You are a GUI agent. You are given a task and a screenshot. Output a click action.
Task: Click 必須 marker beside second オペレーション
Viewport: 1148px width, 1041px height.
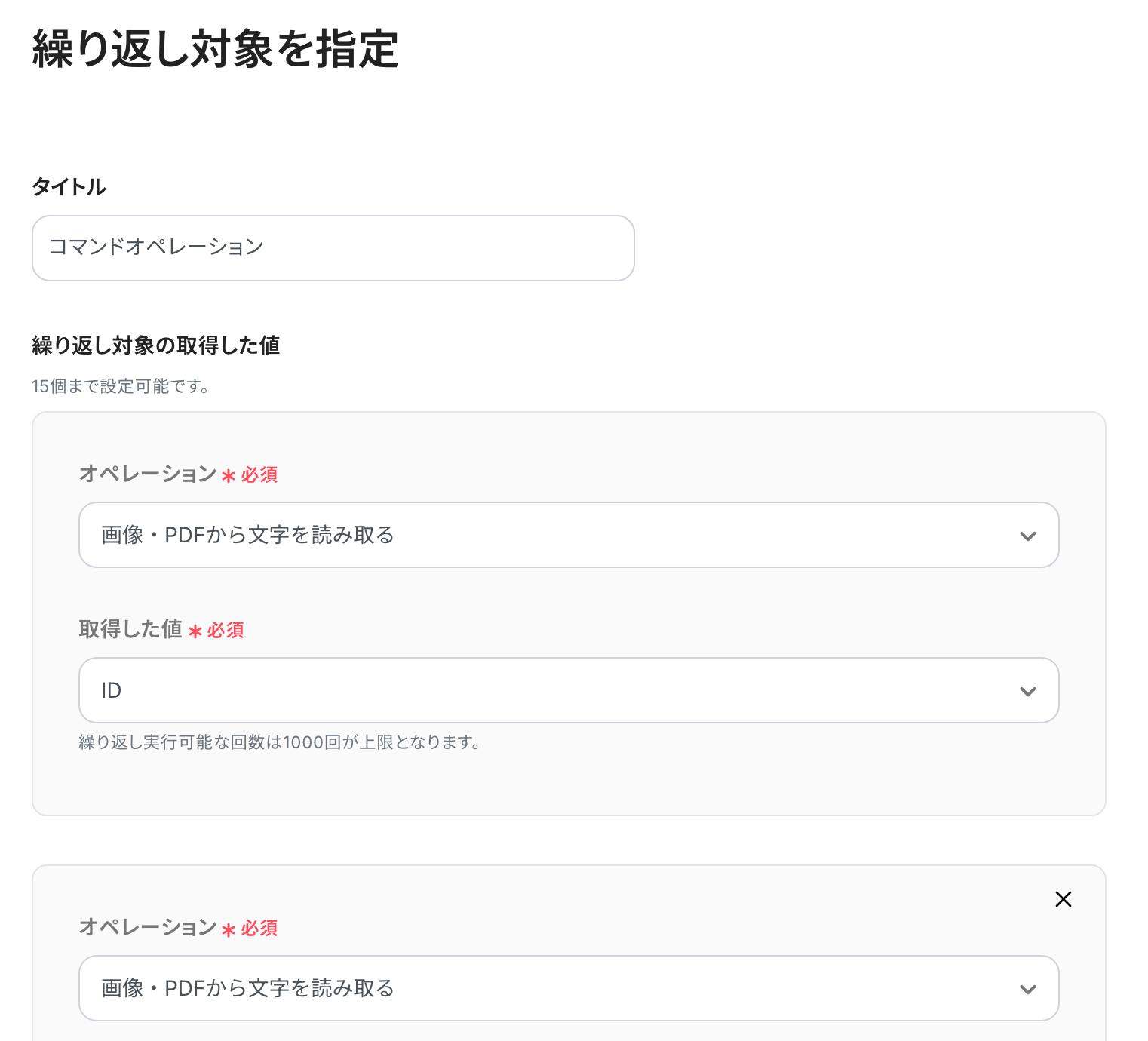click(259, 928)
